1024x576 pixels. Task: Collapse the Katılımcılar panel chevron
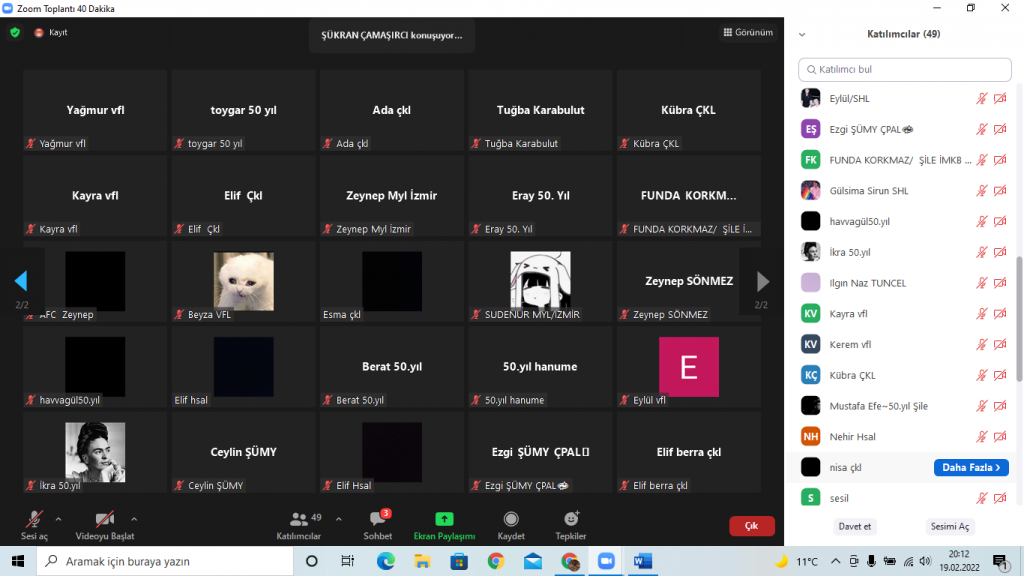[x=801, y=34]
